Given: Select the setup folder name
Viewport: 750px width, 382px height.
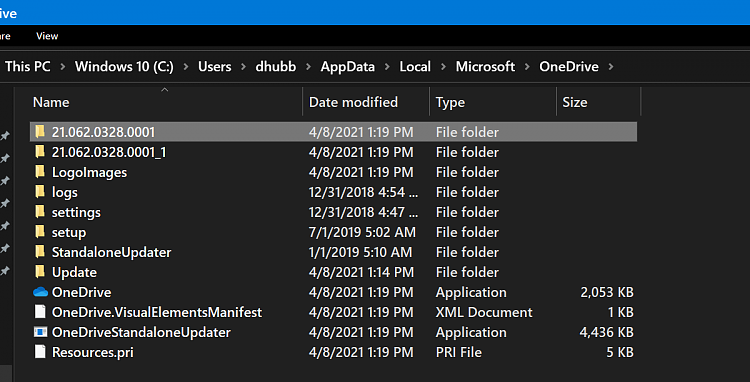Looking at the screenshot, I should tap(69, 232).
